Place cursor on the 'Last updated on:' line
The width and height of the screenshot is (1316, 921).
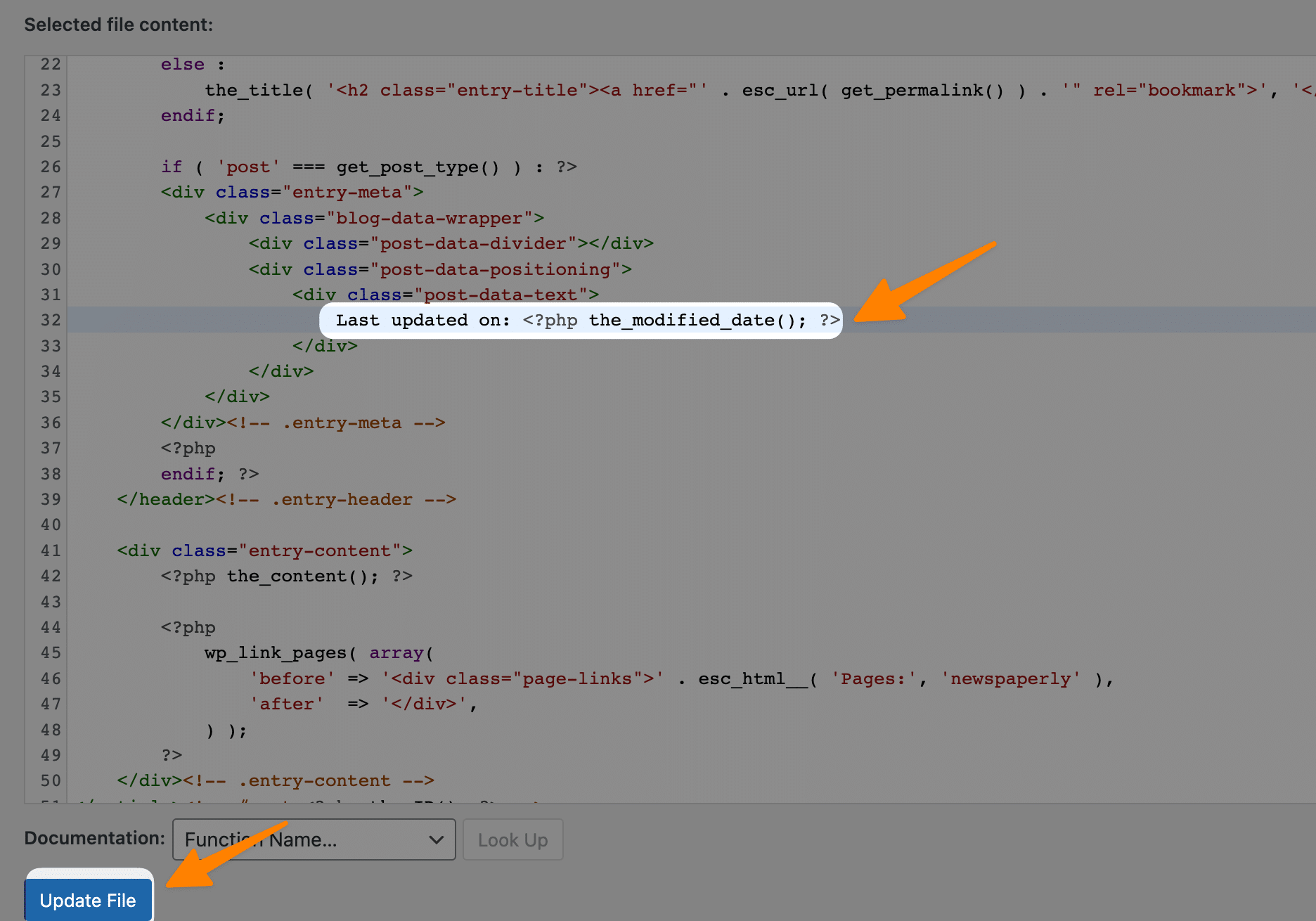(422, 321)
